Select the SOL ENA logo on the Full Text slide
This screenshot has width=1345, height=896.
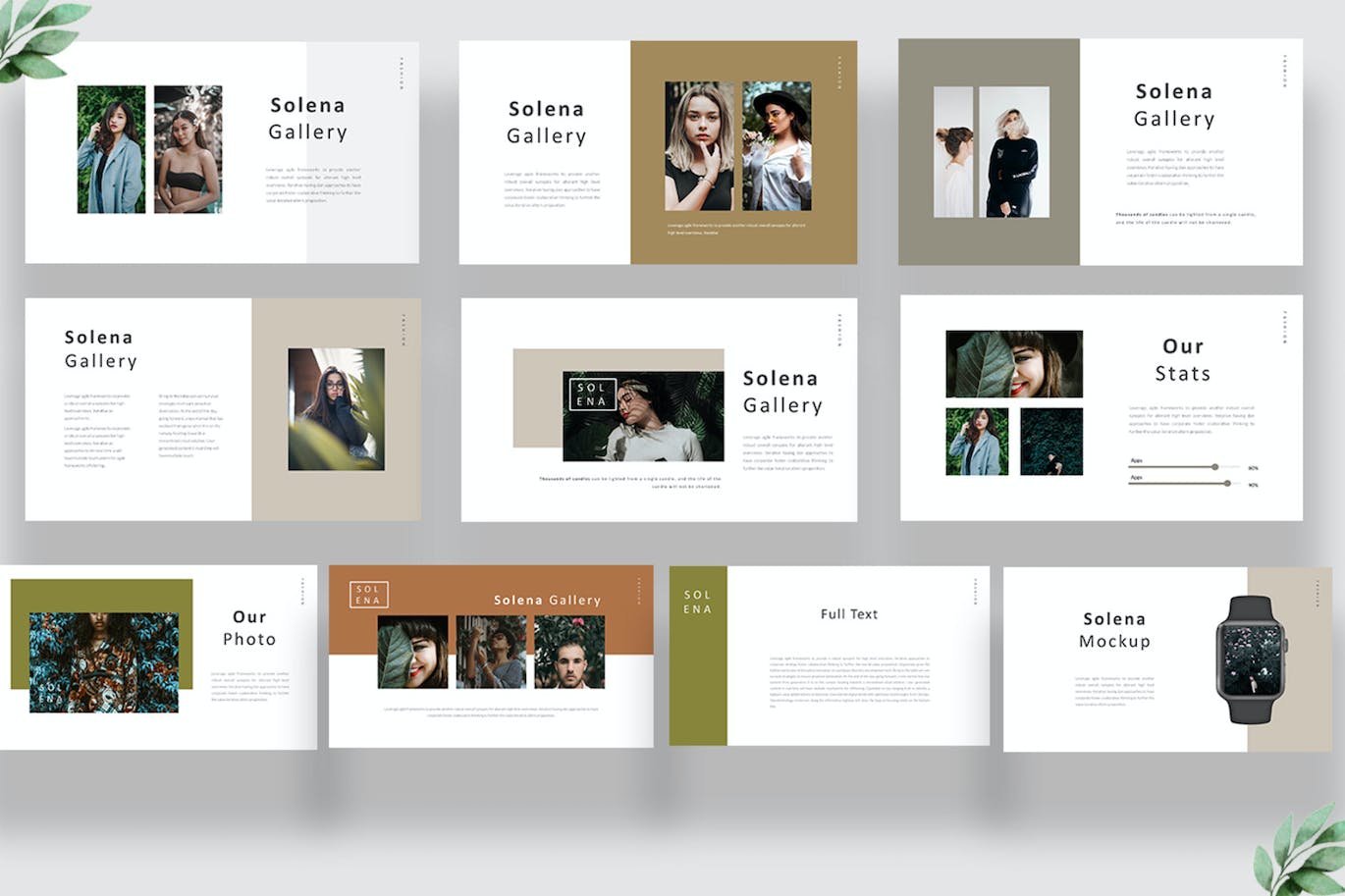697,601
